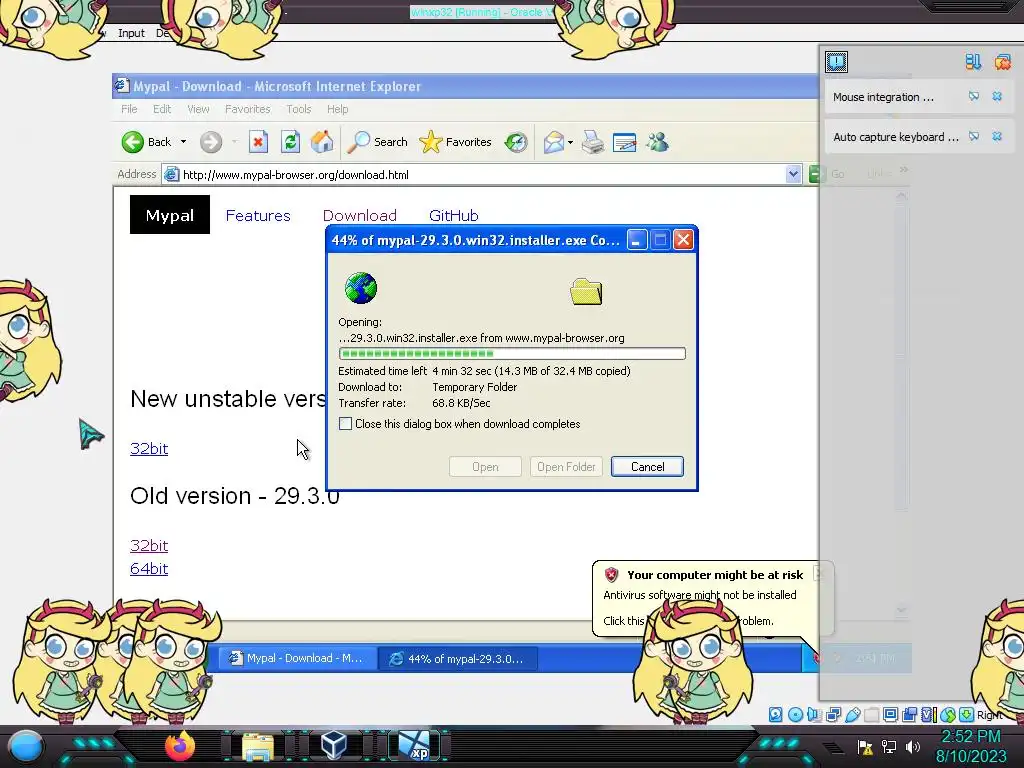The height and width of the screenshot is (768, 1024).
Task: Refresh the page with green arrows icon
Action: pos(291,142)
